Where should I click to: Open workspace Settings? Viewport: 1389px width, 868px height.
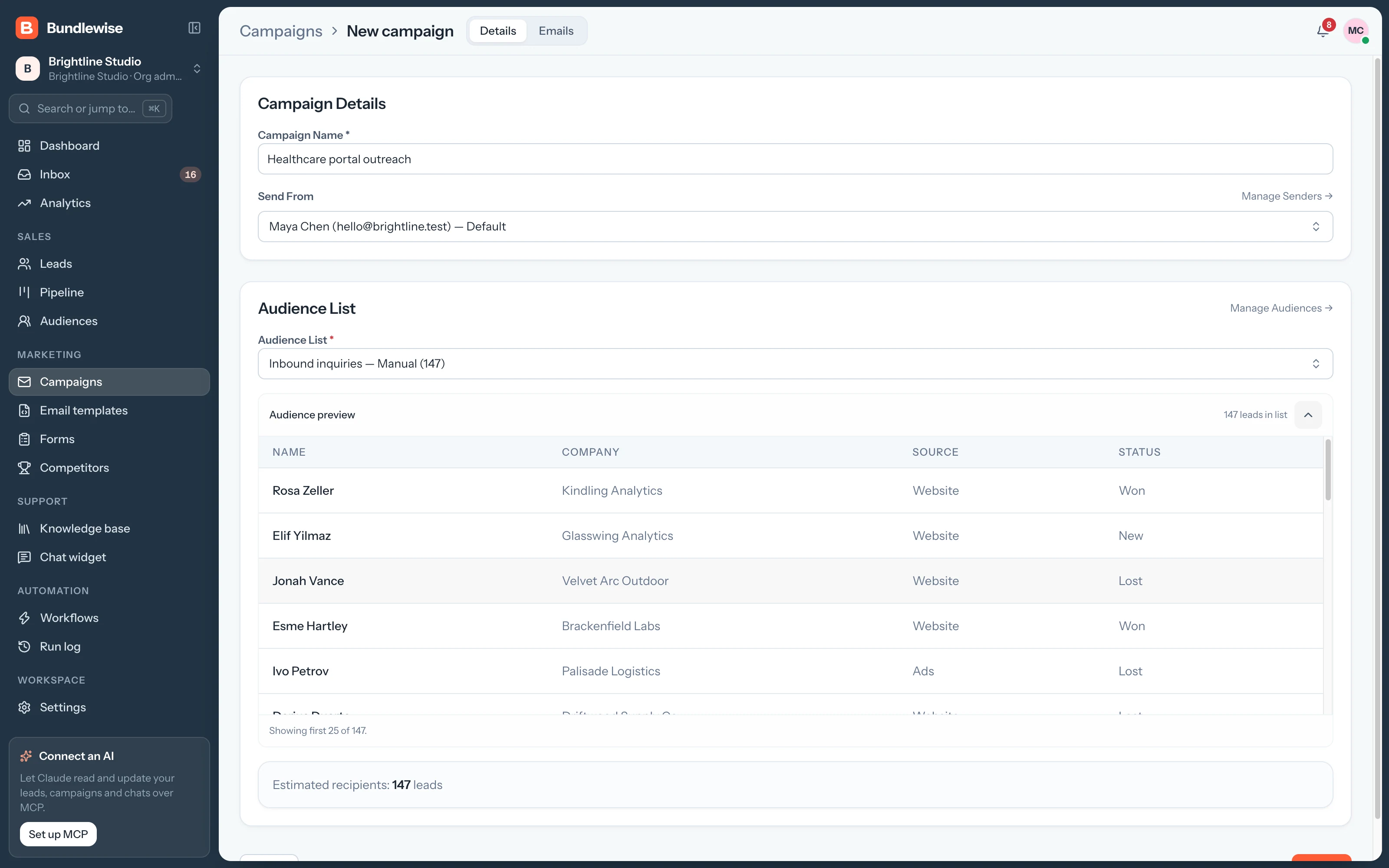tap(109, 707)
